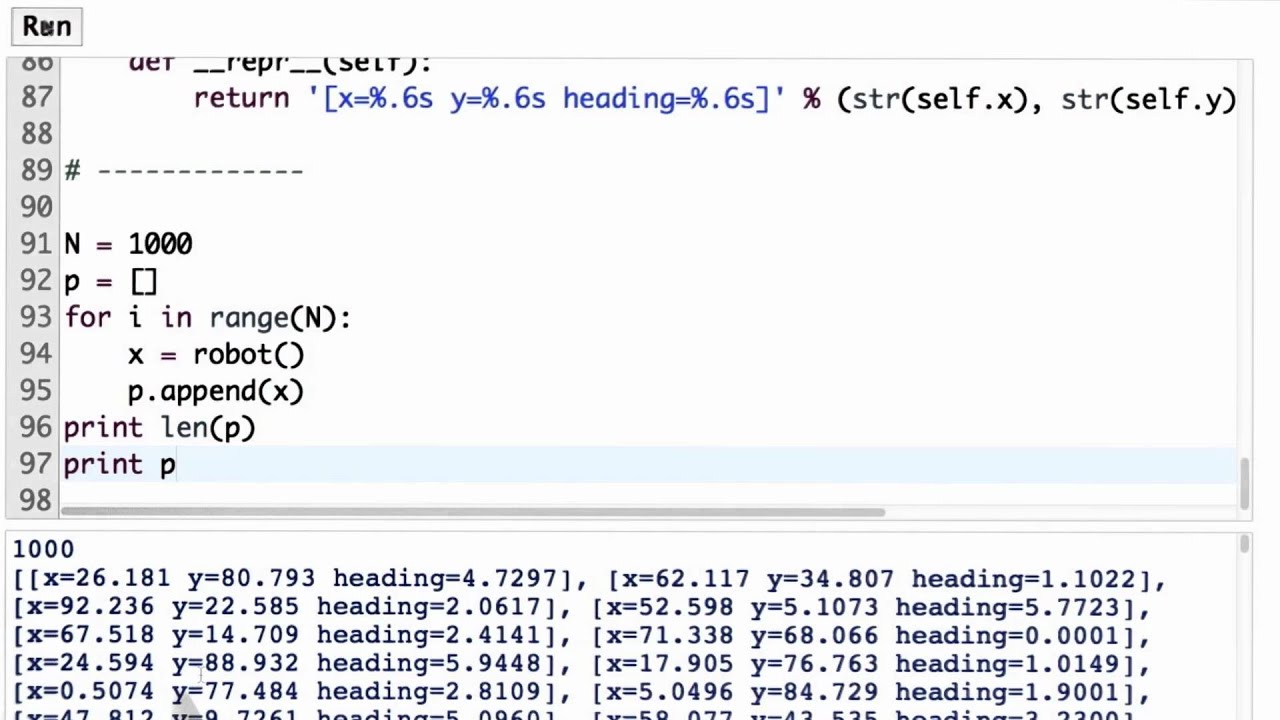Click on line 92 'p = []'
Image resolution: width=1280 pixels, height=720 pixels.
(111, 281)
